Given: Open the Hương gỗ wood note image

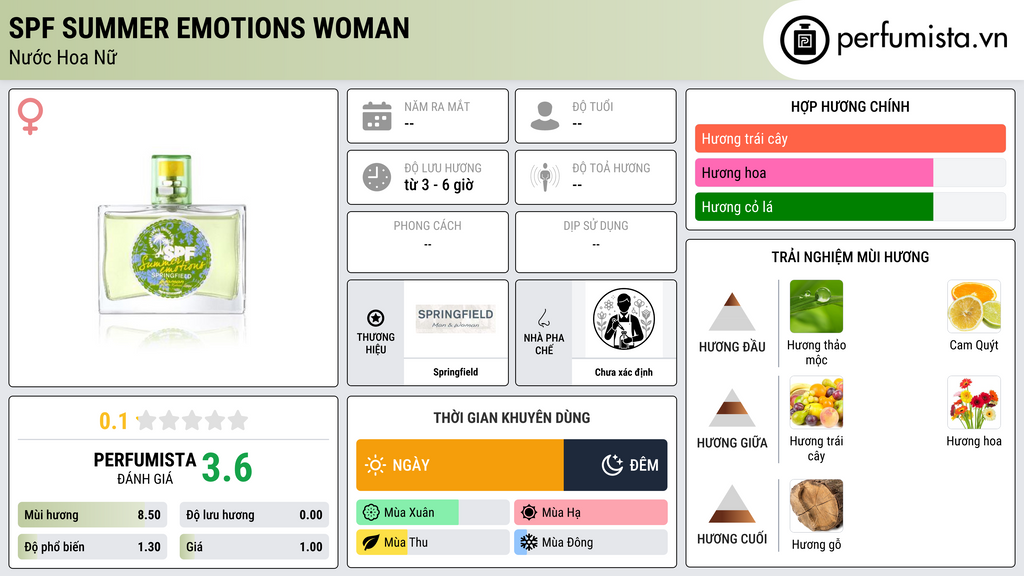Looking at the screenshot, I should 816,505.
